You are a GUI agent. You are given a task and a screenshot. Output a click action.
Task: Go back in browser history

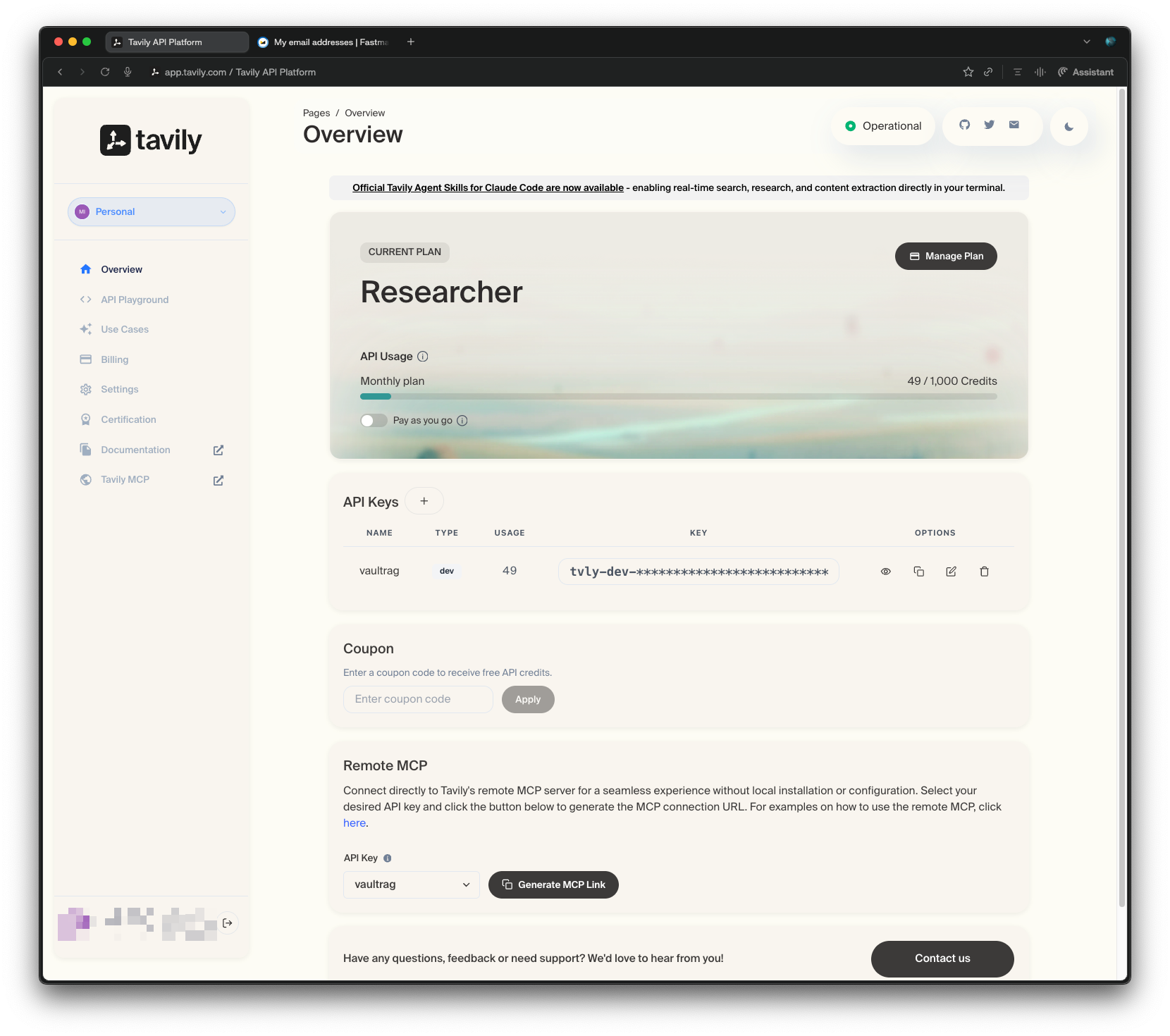61,72
